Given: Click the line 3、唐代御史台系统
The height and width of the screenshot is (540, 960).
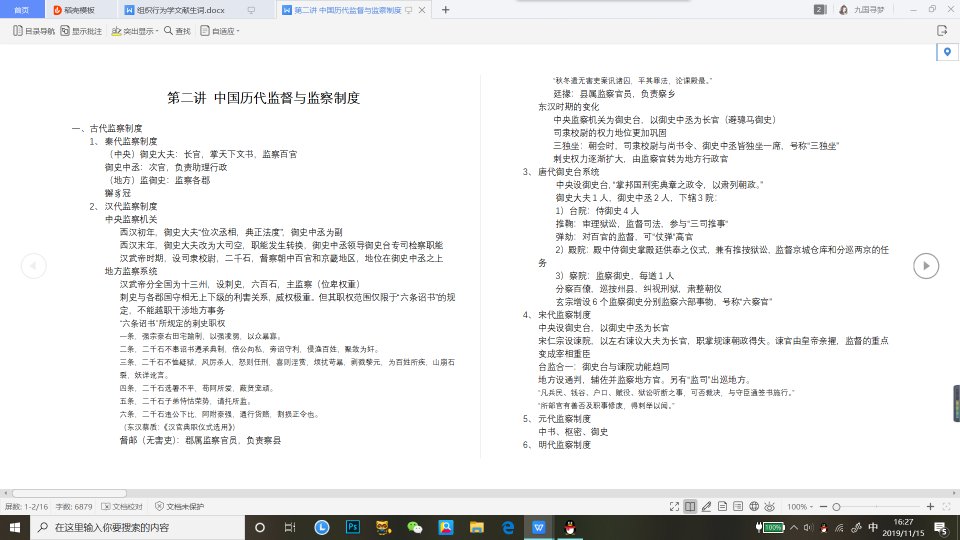Looking at the screenshot, I should [x=561, y=171].
